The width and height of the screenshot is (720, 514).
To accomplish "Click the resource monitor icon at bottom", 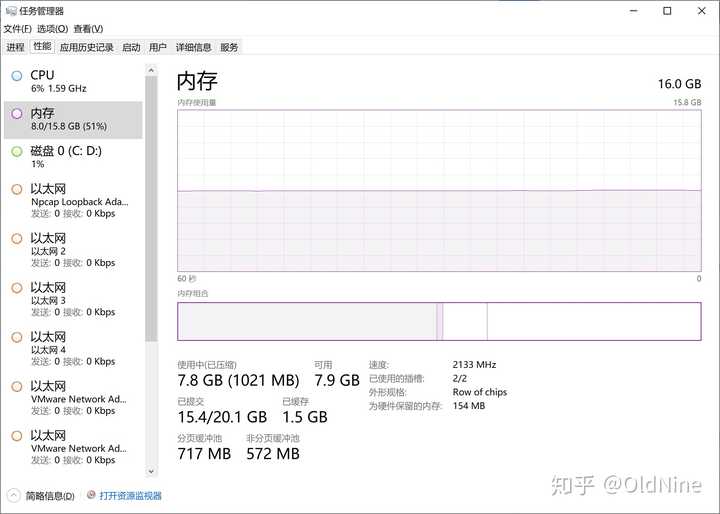I will [x=91, y=495].
